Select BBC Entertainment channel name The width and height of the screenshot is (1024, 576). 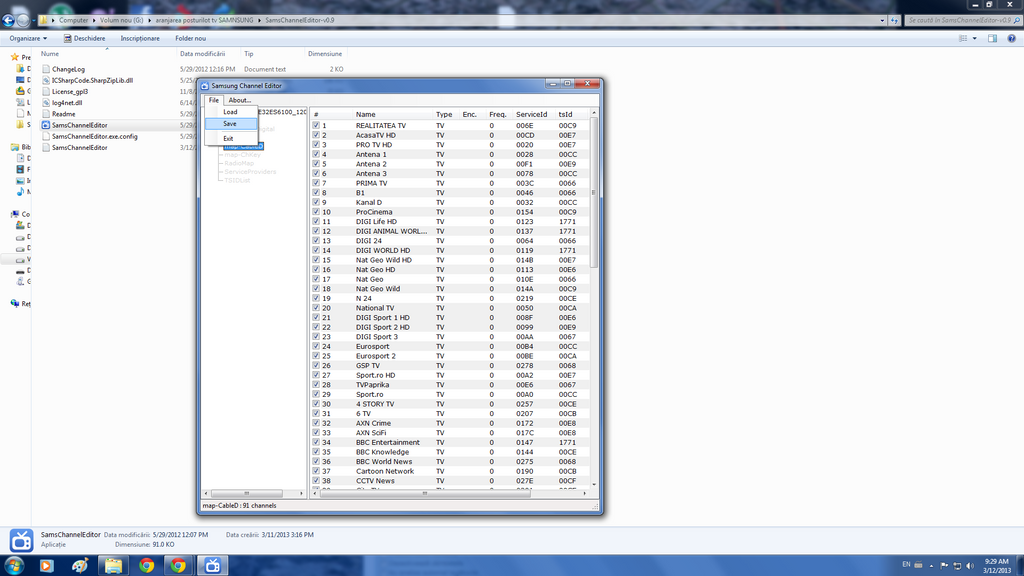[387, 442]
